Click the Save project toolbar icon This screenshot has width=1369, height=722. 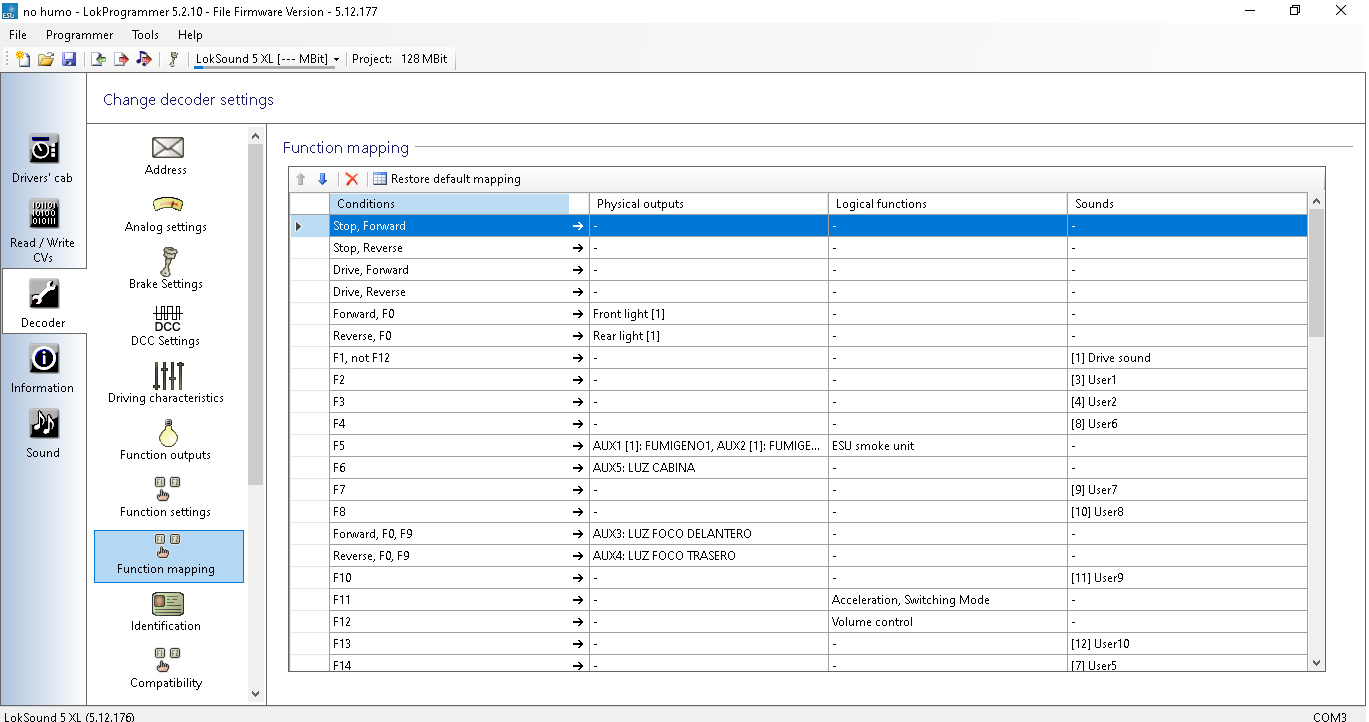click(69, 59)
